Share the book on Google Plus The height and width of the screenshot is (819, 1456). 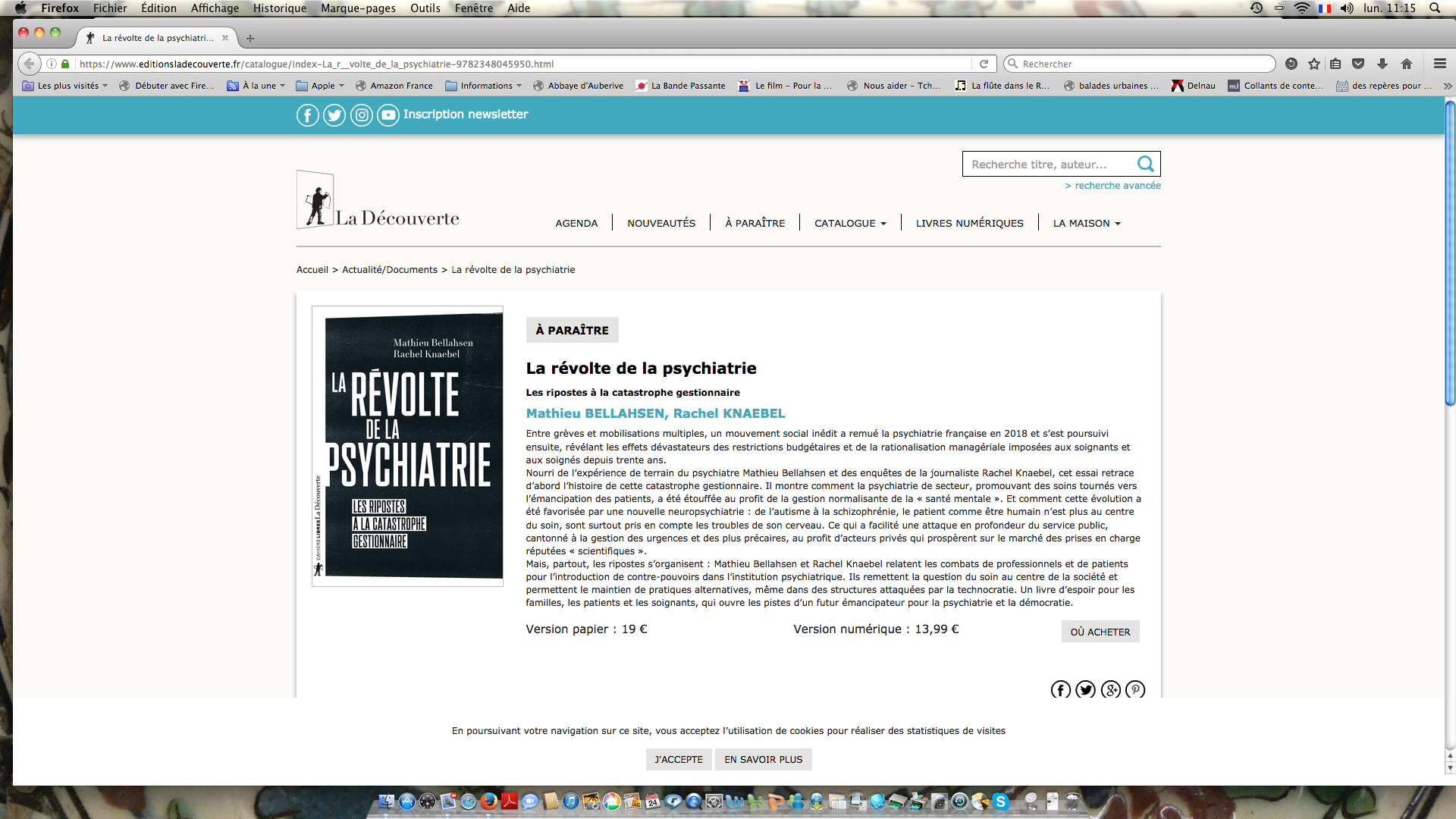tap(1110, 690)
